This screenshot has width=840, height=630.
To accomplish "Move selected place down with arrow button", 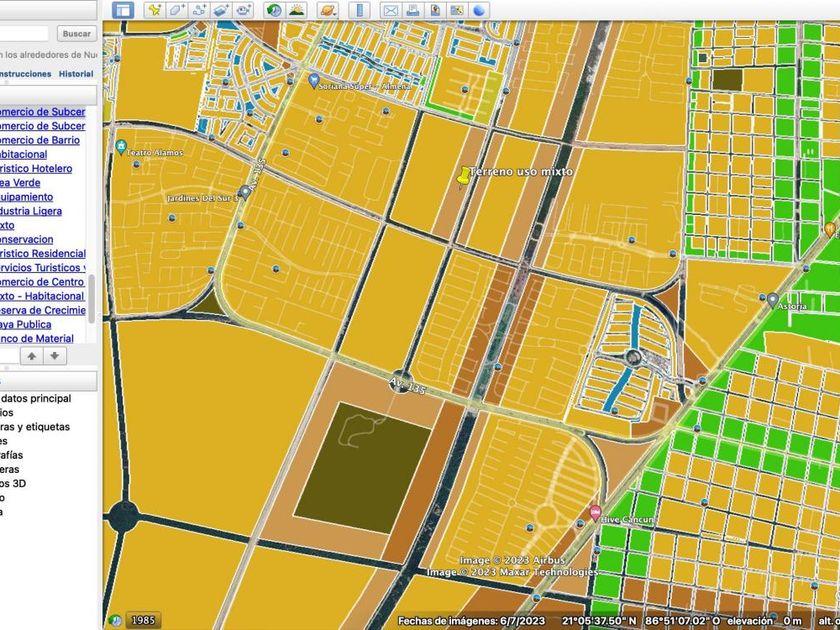I will [x=56, y=356].
